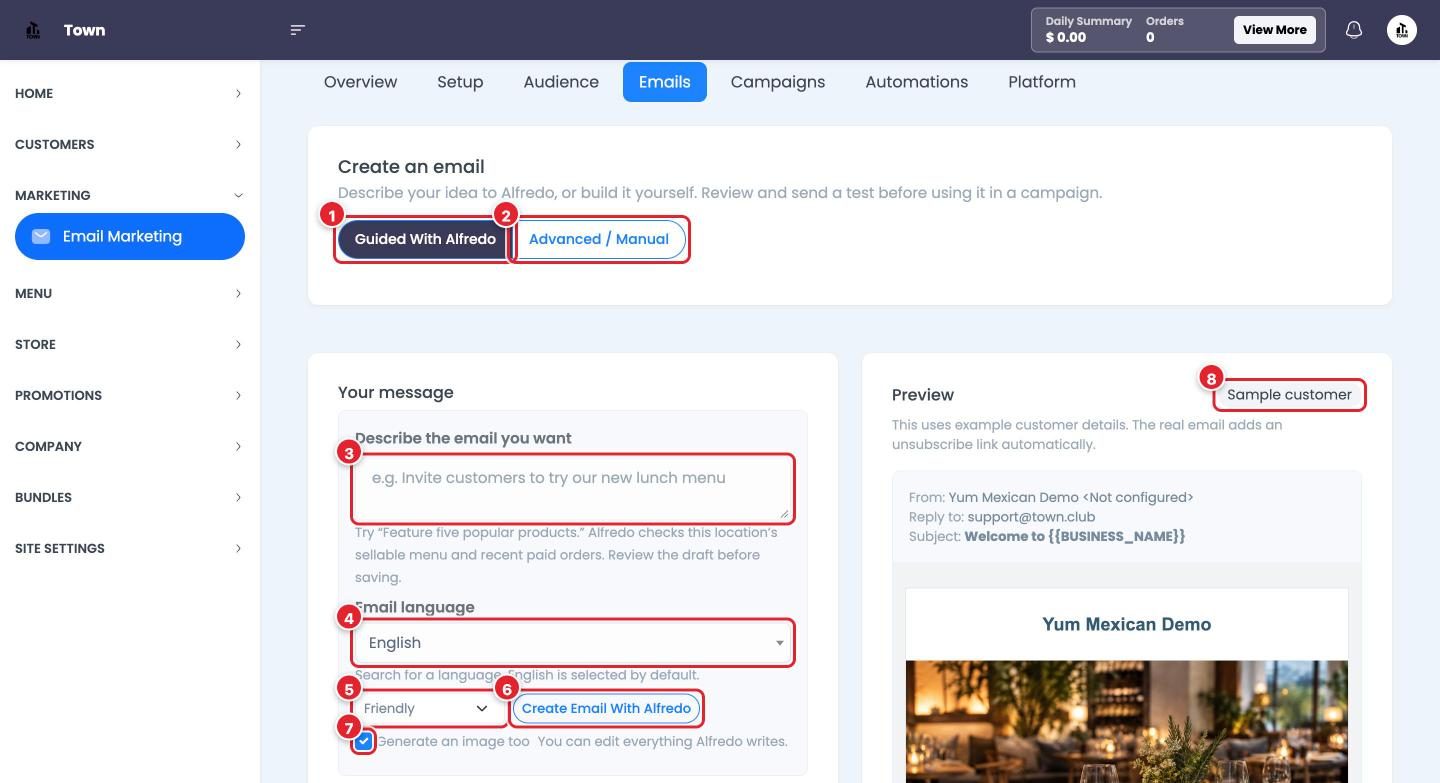The width and height of the screenshot is (1440, 783).
Task: Expand the SITE SETTINGS sidebar section
Action: (x=130, y=548)
